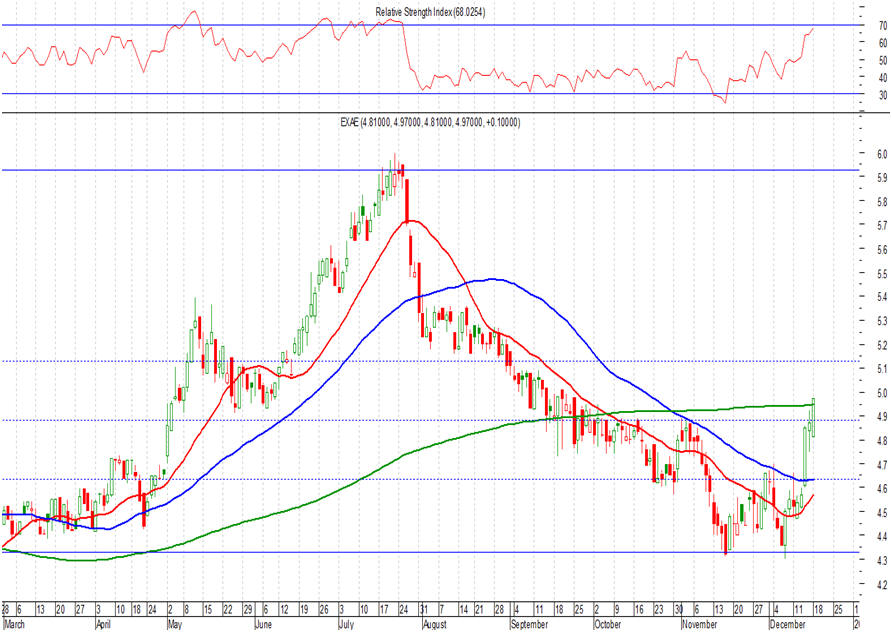The width and height of the screenshot is (892, 632).
Task: Select the March month label
Action: (x=14, y=624)
